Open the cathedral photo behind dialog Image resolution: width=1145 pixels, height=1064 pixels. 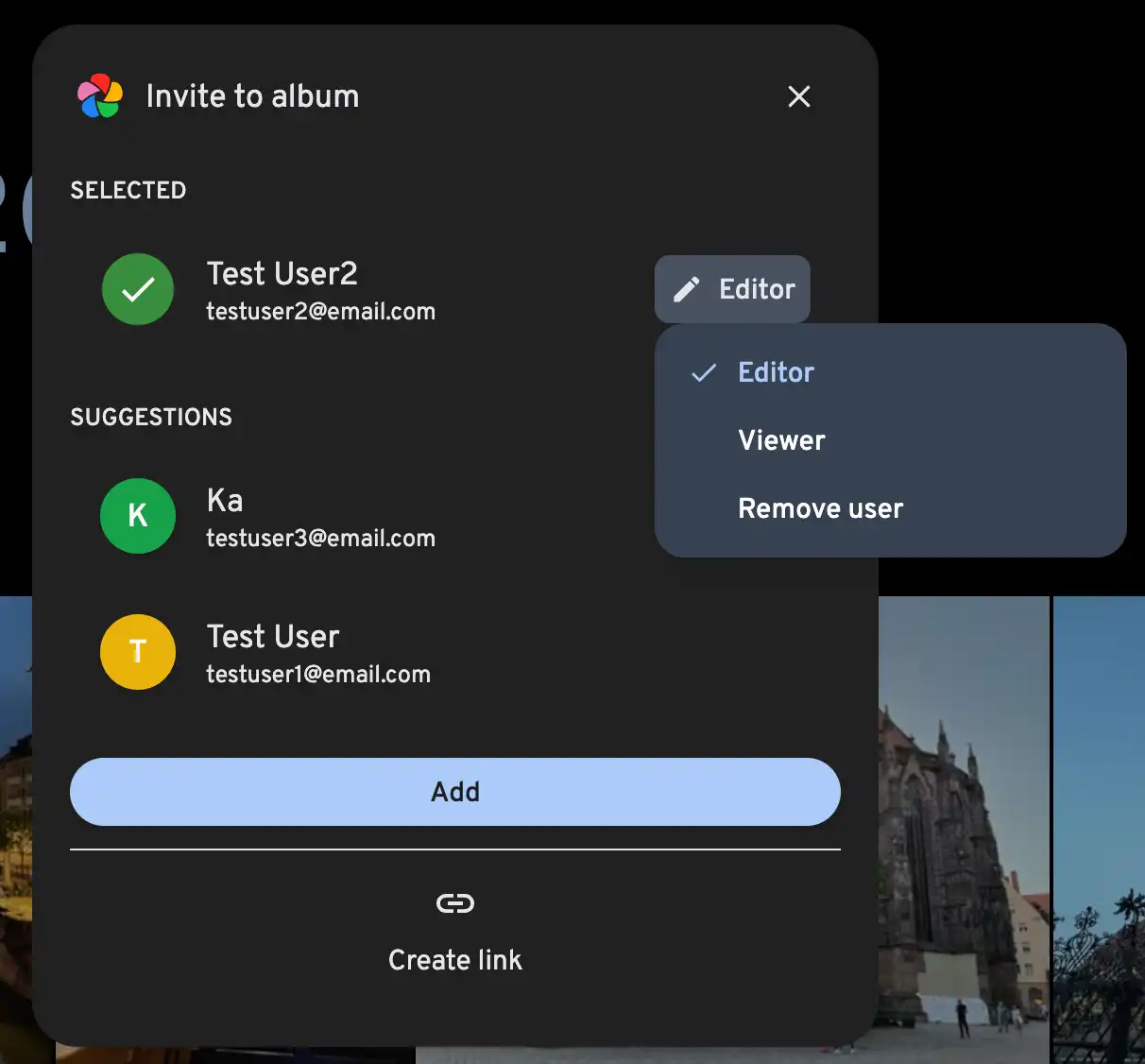tap(964, 832)
